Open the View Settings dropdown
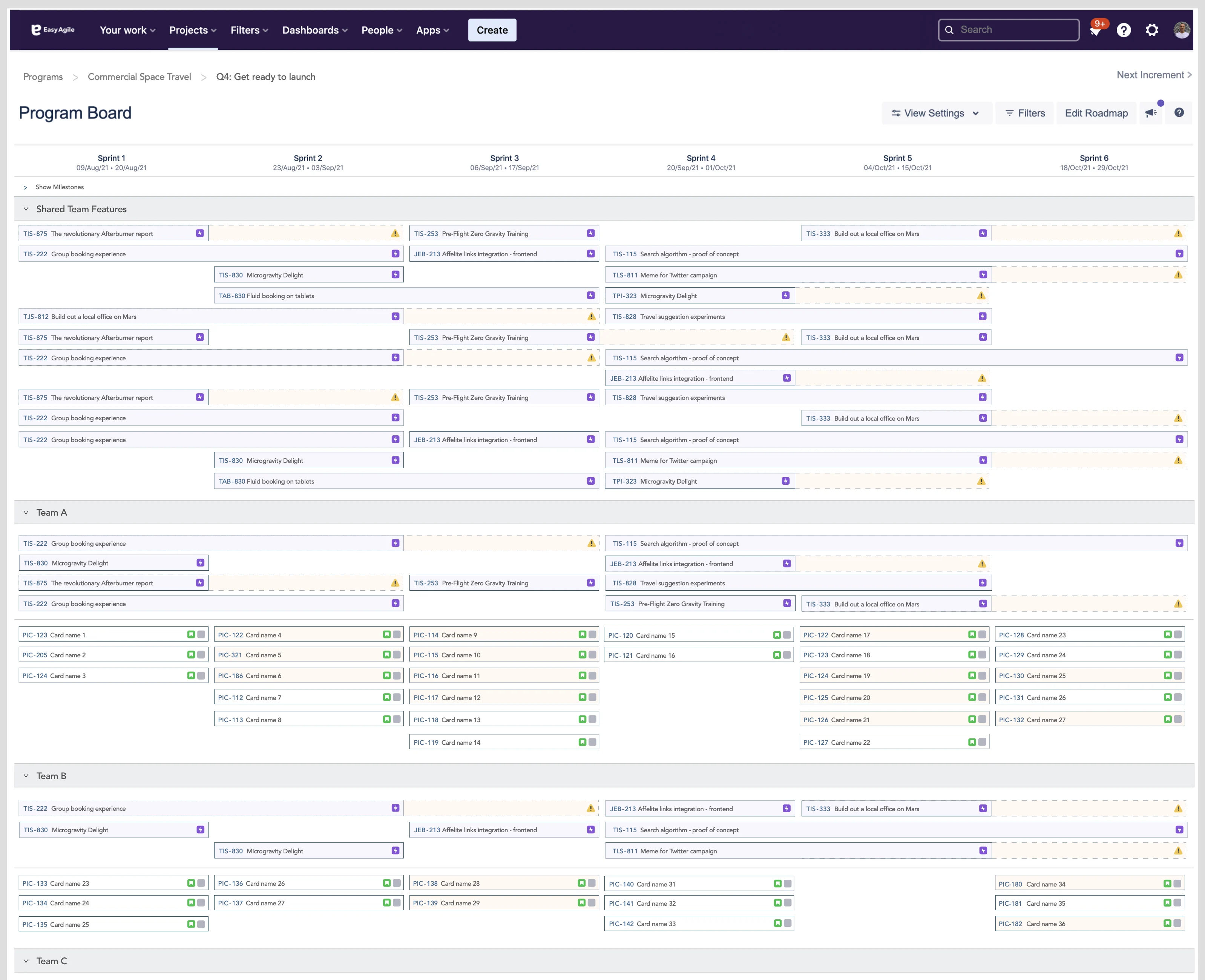1205x980 pixels. (x=936, y=113)
